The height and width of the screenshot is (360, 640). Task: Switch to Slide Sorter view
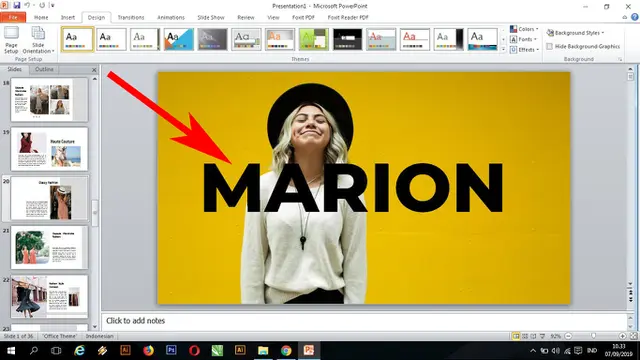click(x=525, y=336)
